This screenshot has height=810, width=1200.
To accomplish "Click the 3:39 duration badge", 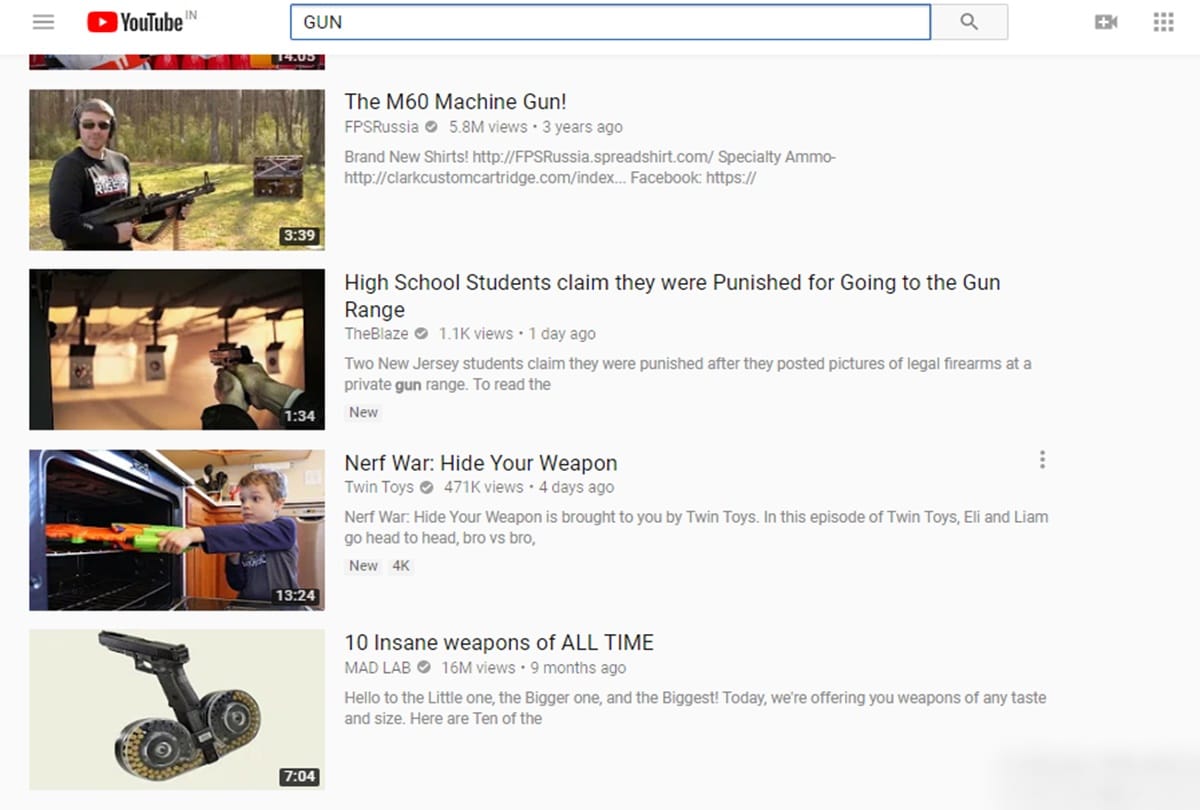I will point(299,236).
